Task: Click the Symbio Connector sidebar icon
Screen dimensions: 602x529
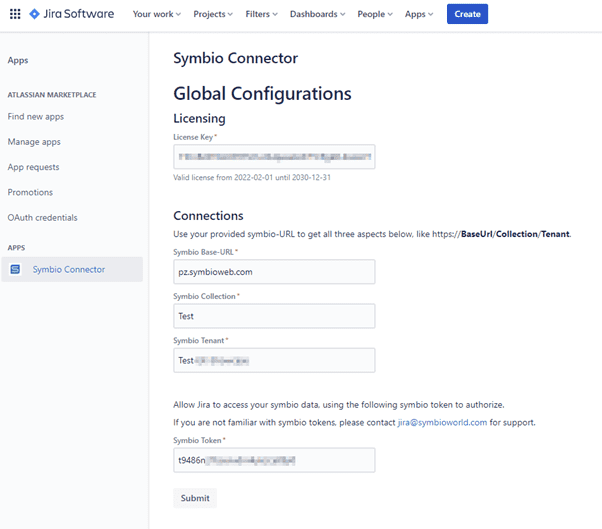Action: [15, 269]
